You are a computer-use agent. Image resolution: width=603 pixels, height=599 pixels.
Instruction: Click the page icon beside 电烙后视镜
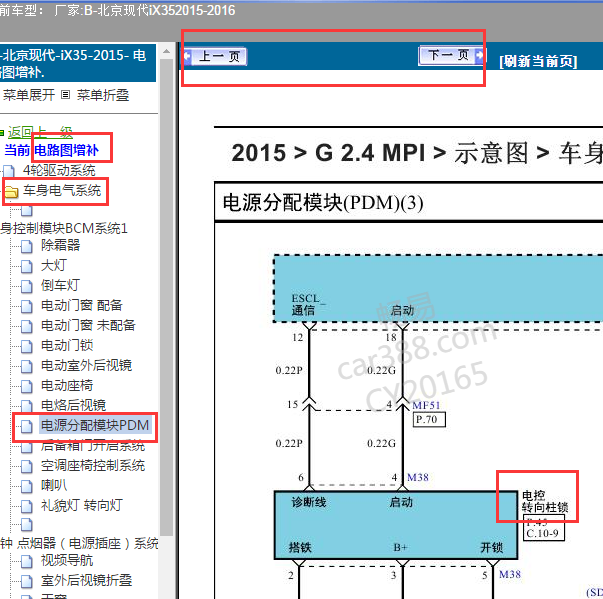click(x=27, y=406)
